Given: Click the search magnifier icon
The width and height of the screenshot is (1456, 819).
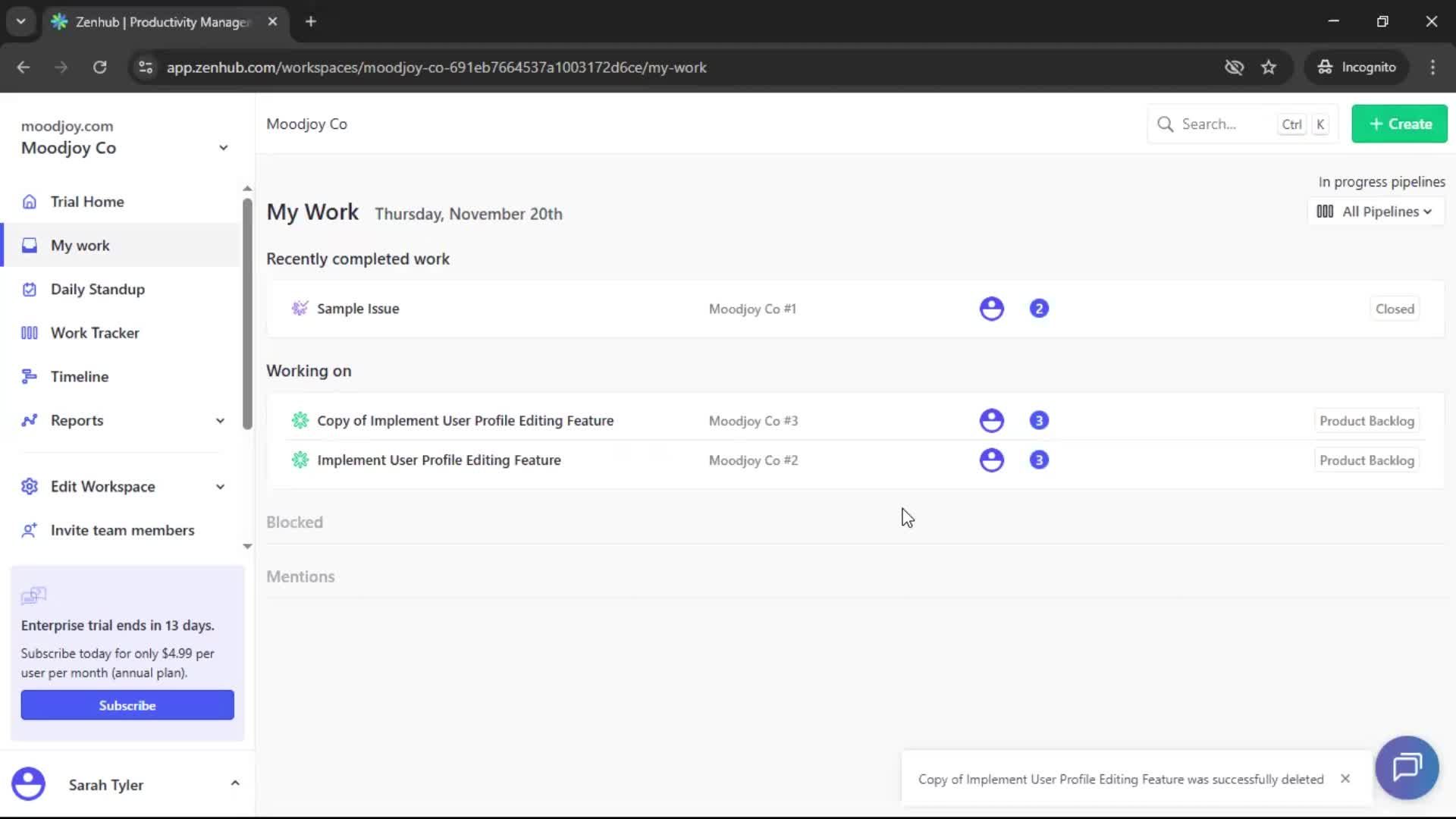Looking at the screenshot, I should [x=1166, y=124].
